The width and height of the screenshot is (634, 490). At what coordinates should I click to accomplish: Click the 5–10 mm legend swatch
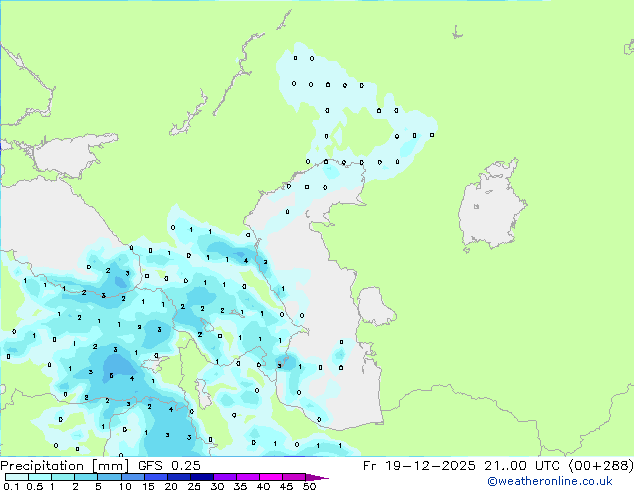coord(109,477)
